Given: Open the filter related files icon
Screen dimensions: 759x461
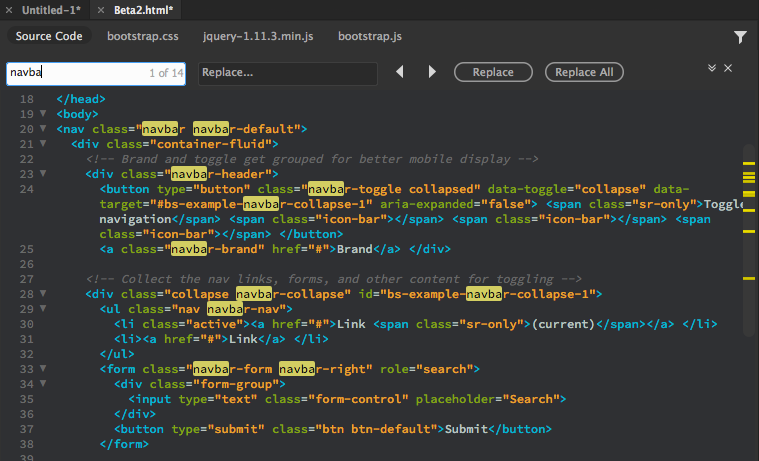Looking at the screenshot, I should pos(740,37).
